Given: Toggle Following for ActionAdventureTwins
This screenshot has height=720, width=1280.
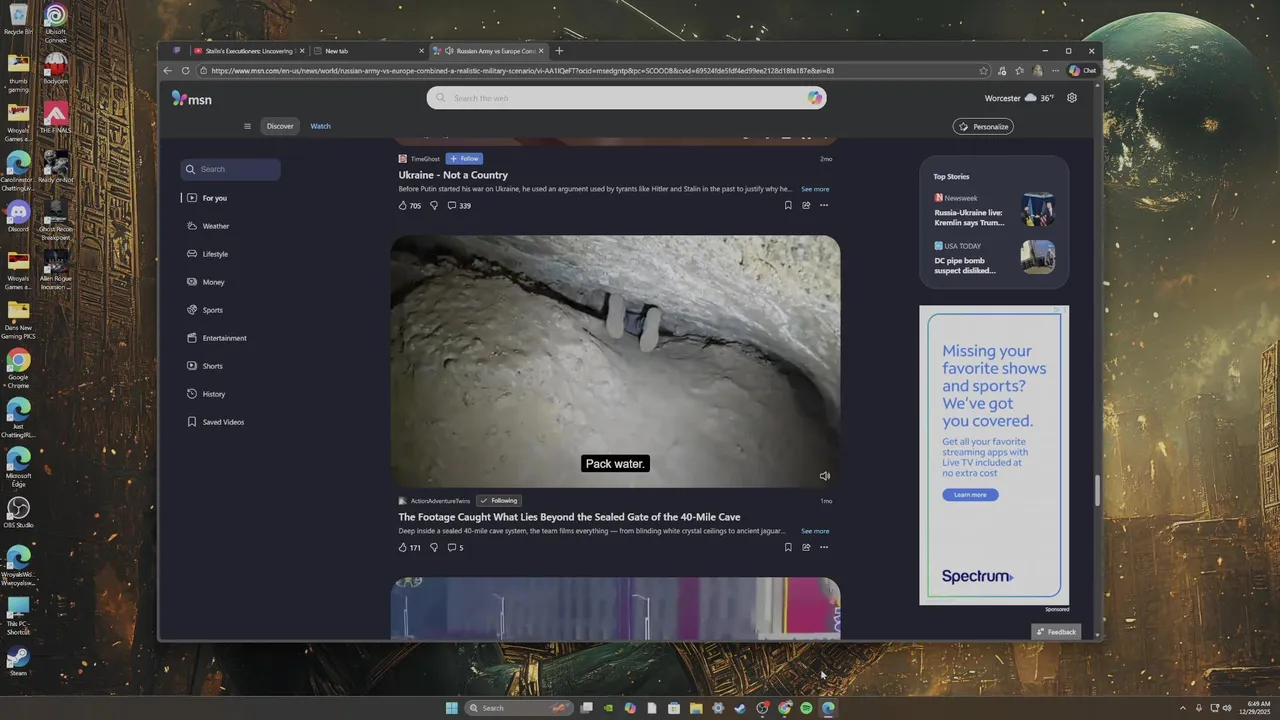Looking at the screenshot, I should 498,501.
